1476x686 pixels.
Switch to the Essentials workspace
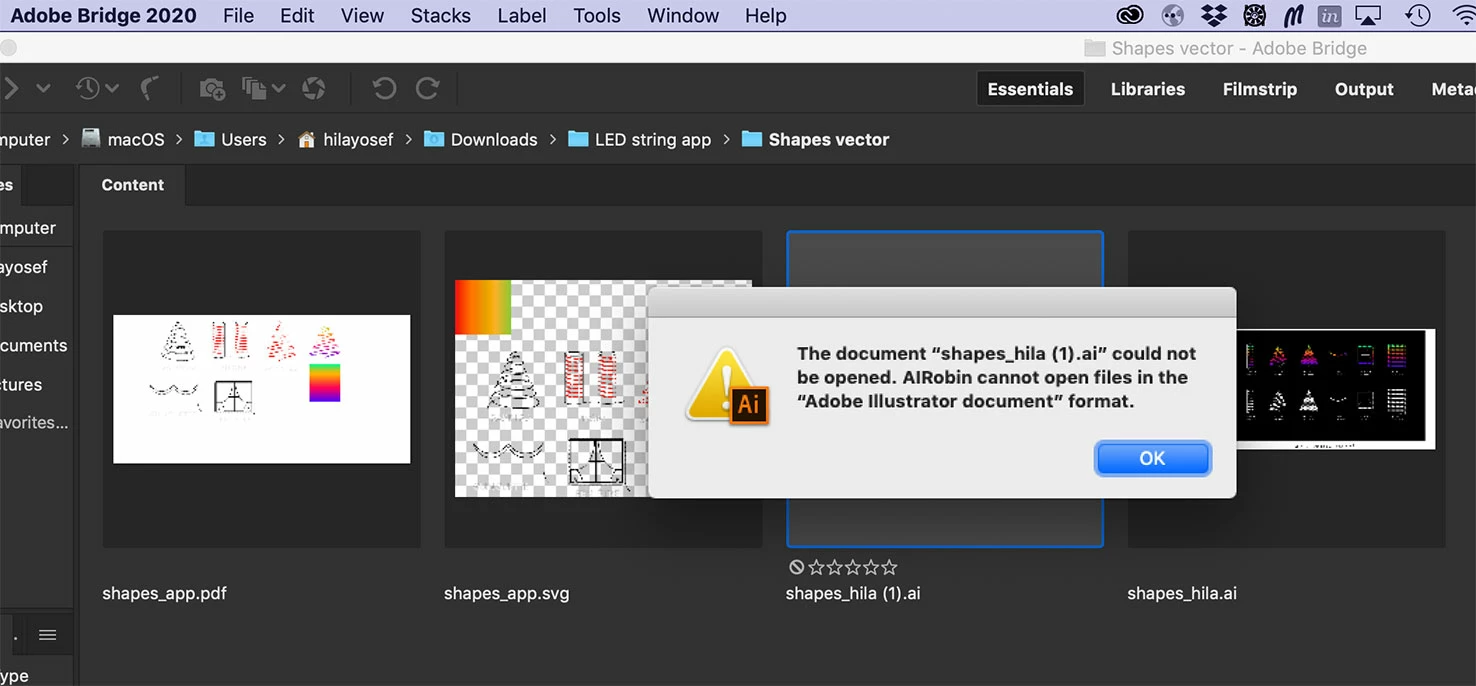click(x=1030, y=89)
